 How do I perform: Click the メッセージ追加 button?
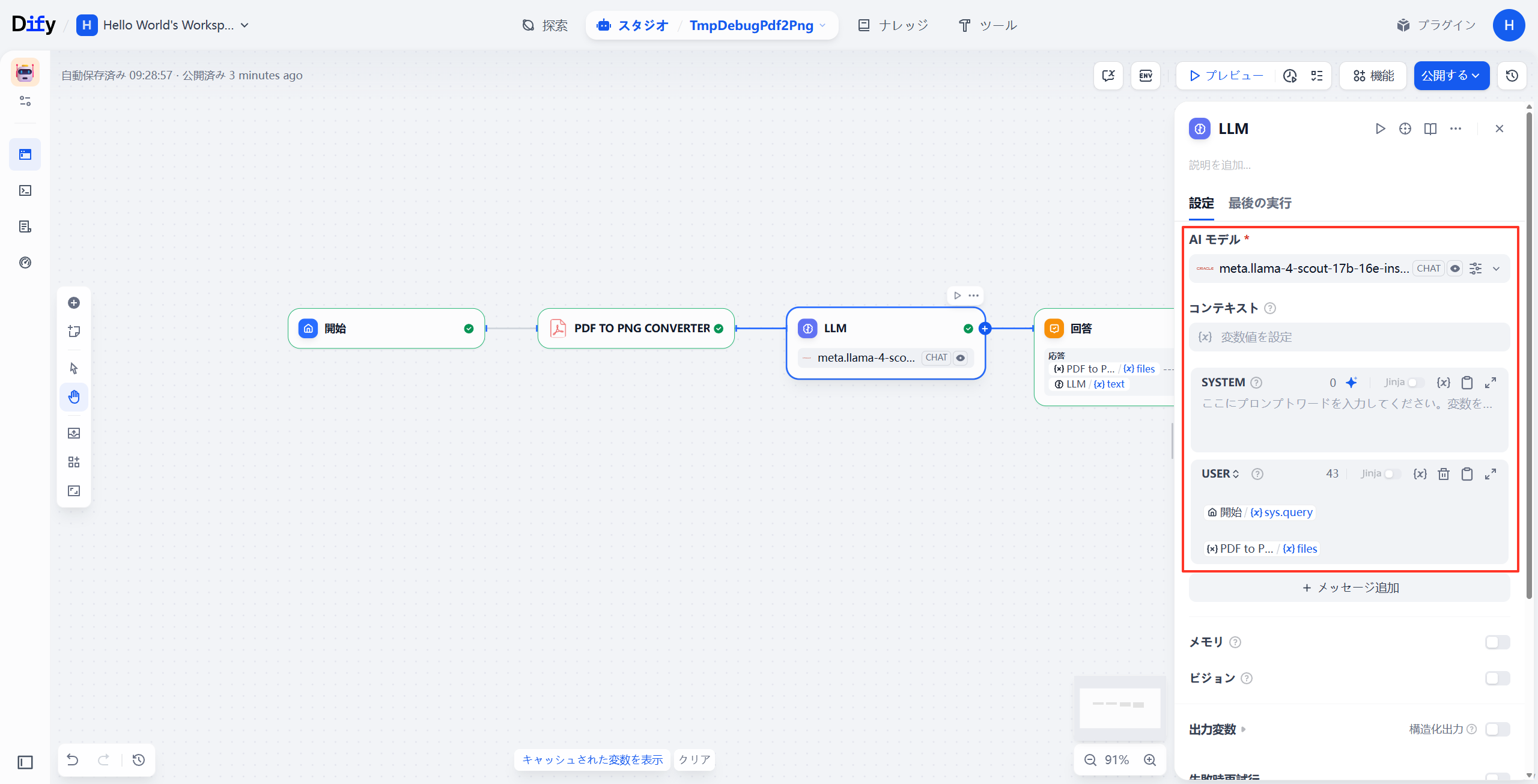[x=1349, y=588]
